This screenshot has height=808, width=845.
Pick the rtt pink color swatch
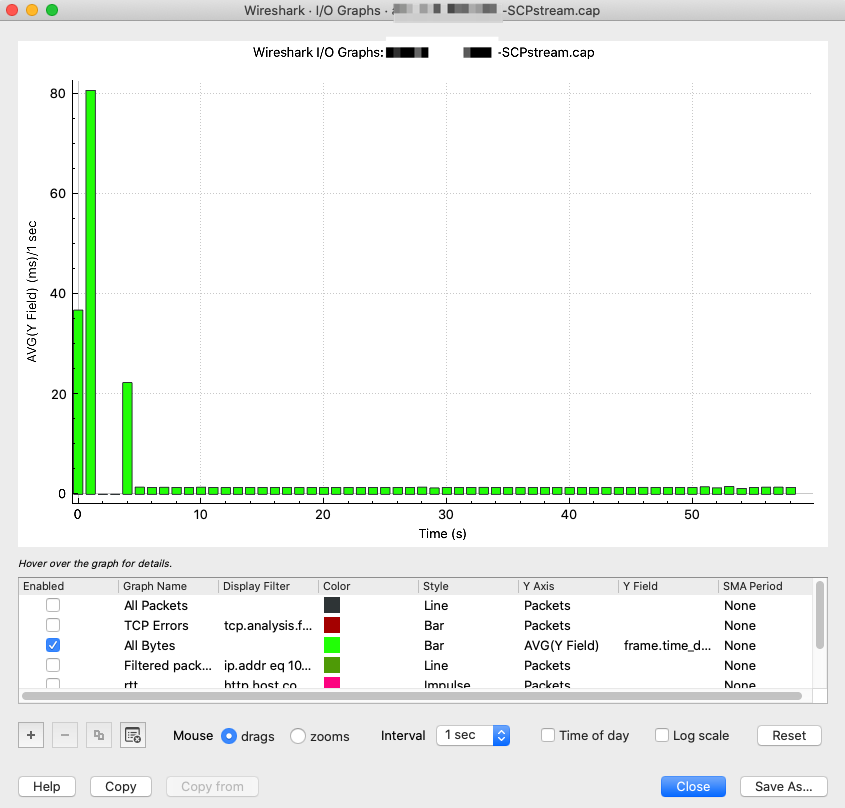(x=332, y=682)
